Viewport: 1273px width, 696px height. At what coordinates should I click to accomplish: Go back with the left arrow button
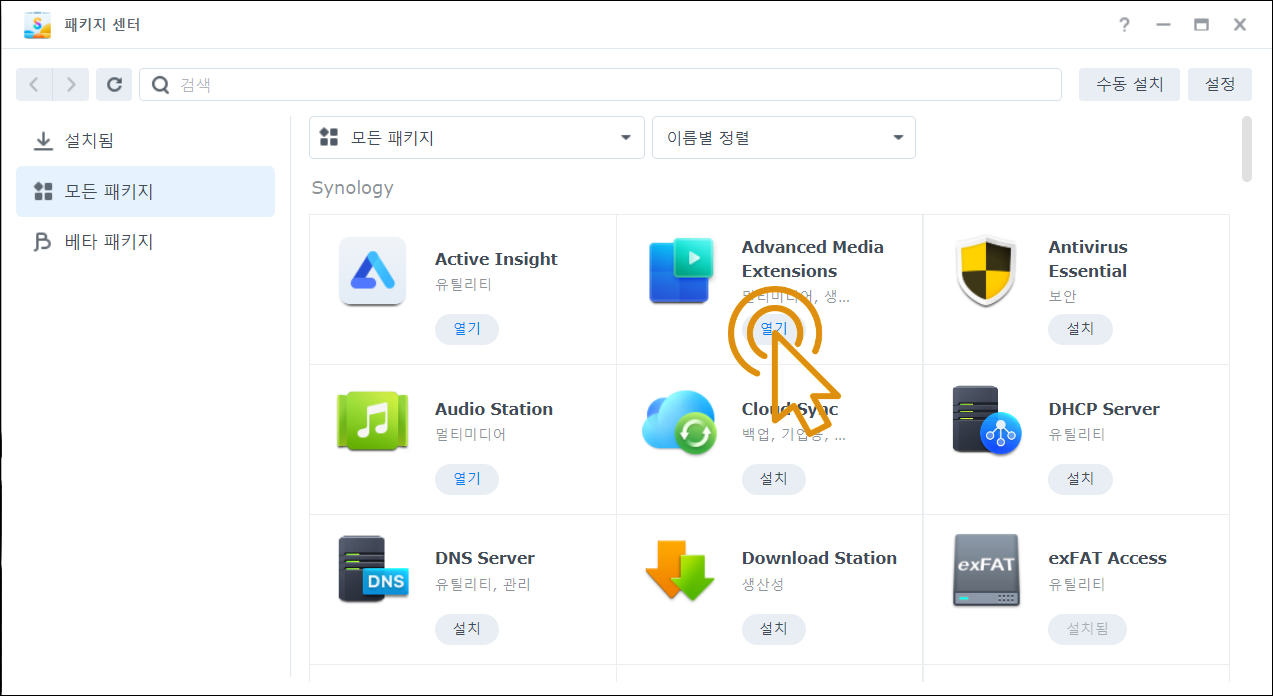tap(34, 85)
